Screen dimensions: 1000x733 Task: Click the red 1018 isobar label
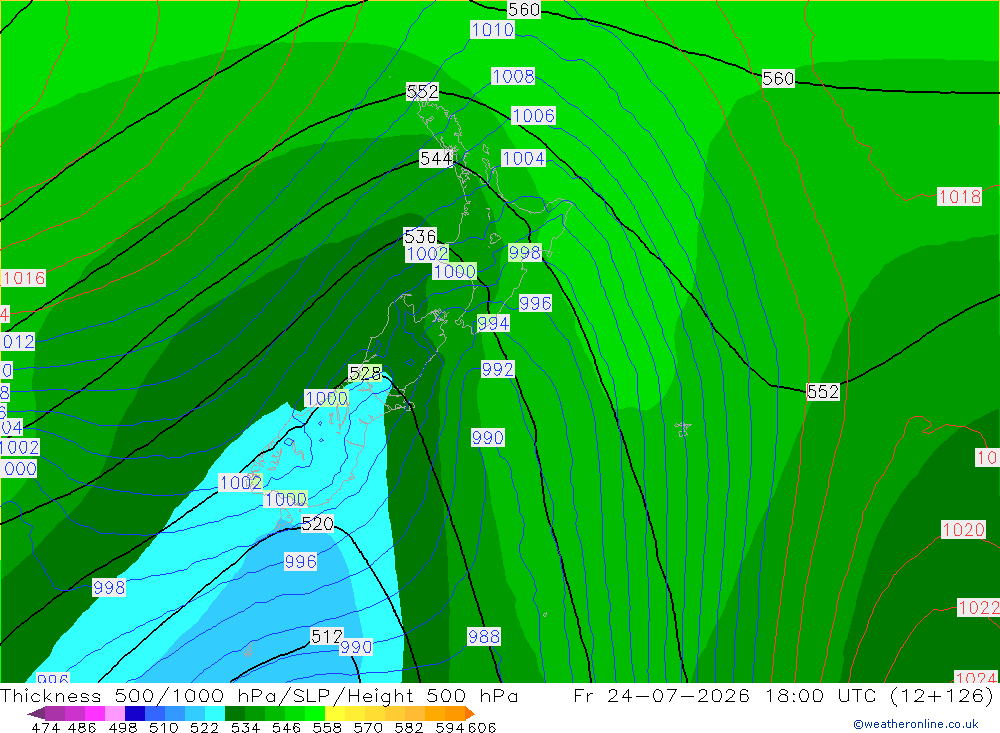[959, 196]
